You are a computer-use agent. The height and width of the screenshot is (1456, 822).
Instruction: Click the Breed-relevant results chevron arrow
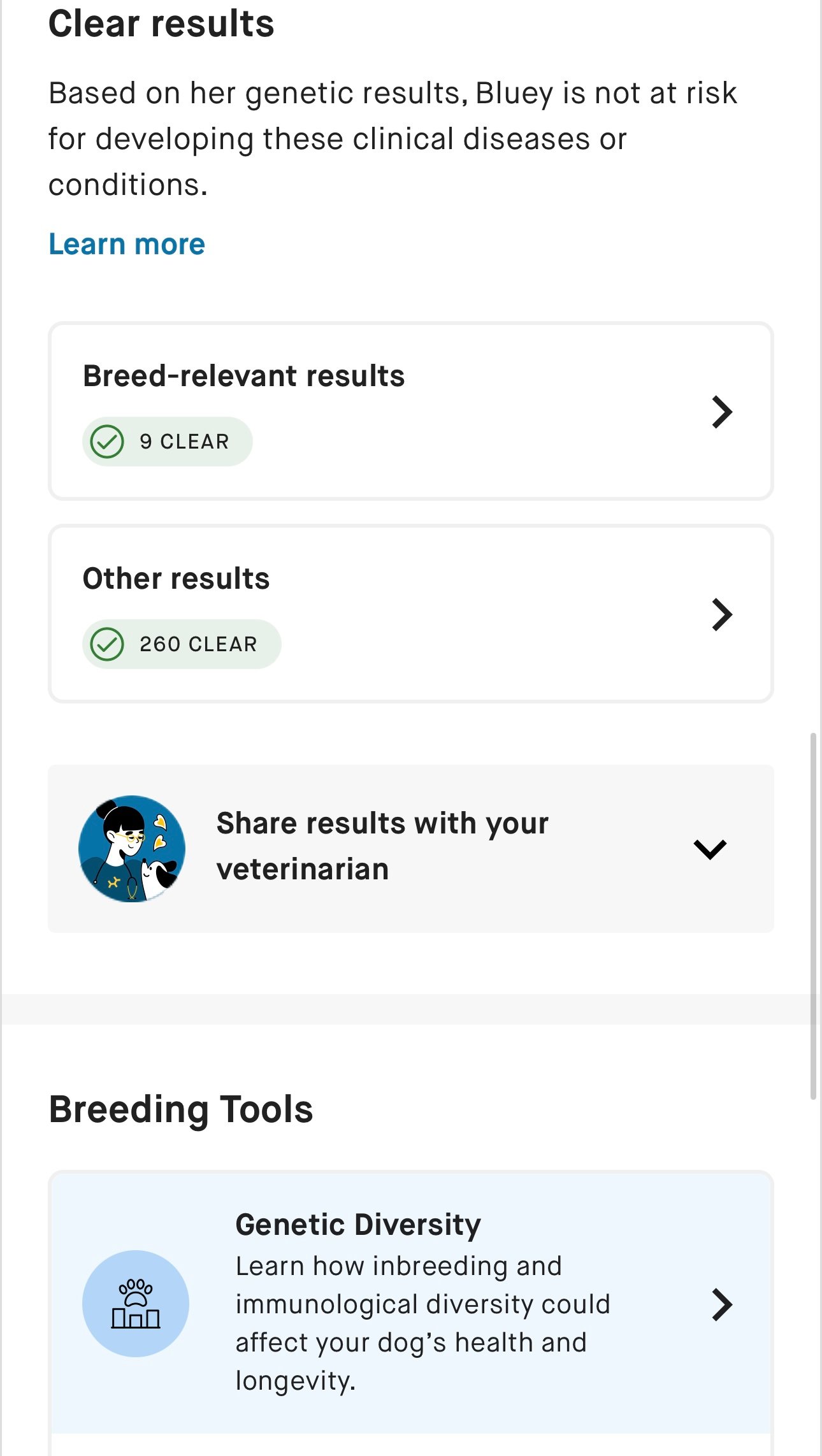pyautogui.click(x=722, y=412)
